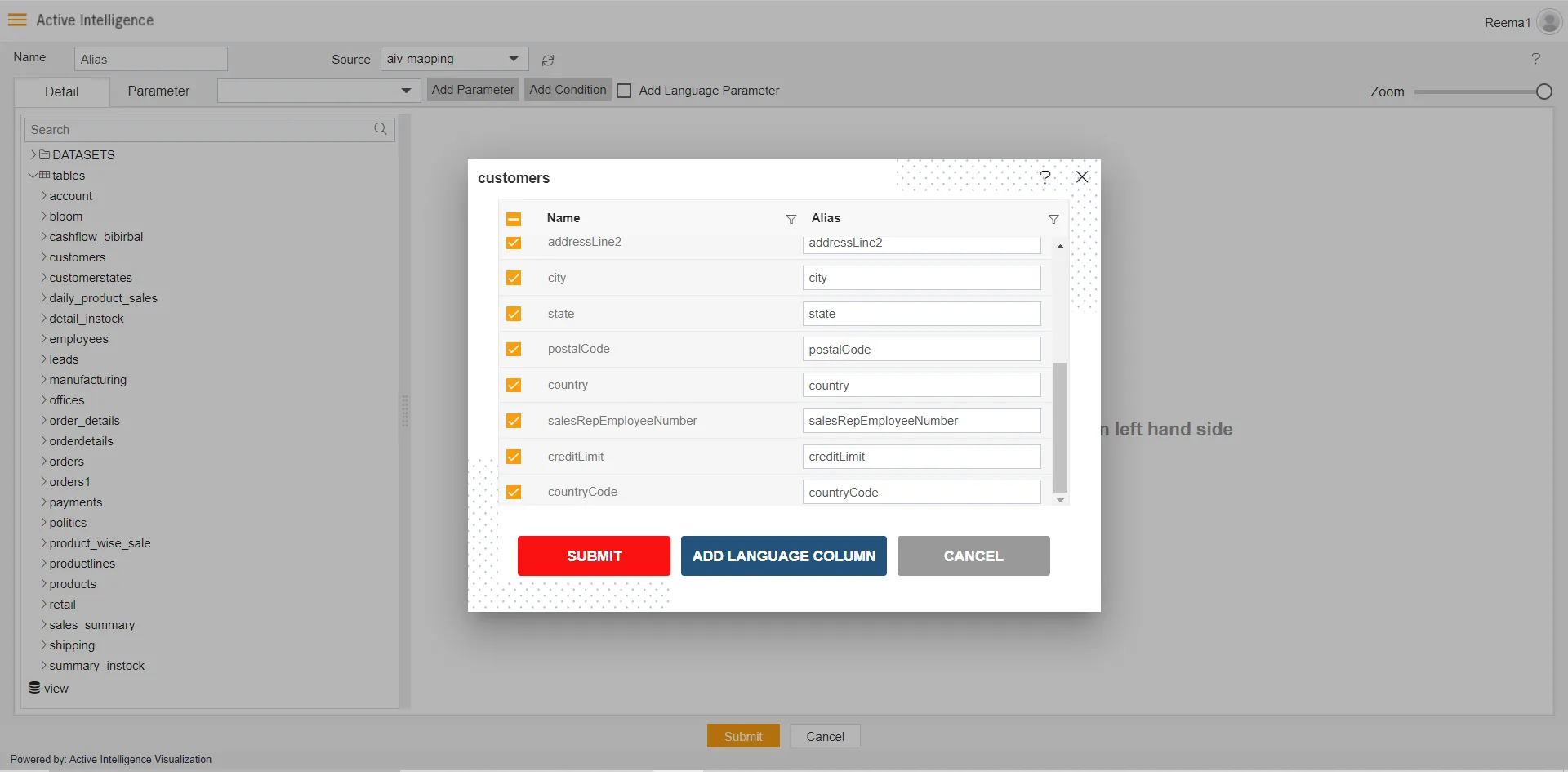Click the search magnifier icon
The width and height of the screenshot is (1568, 772).
click(x=381, y=129)
